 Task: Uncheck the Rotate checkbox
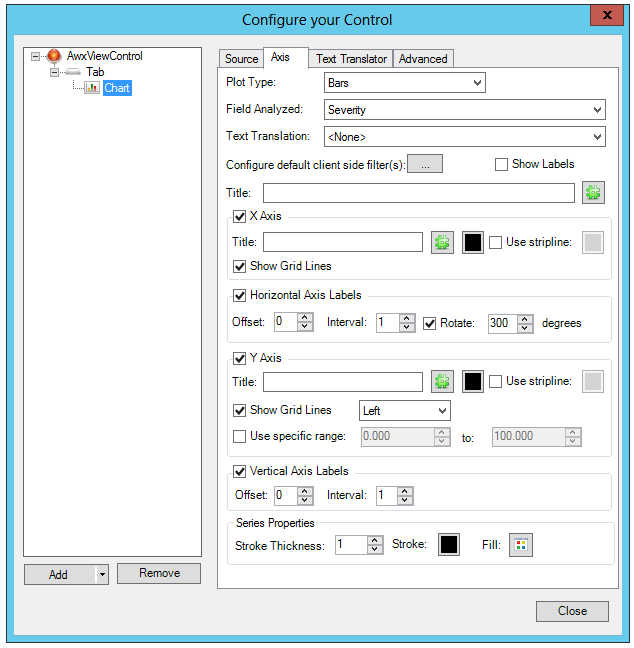(x=430, y=323)
